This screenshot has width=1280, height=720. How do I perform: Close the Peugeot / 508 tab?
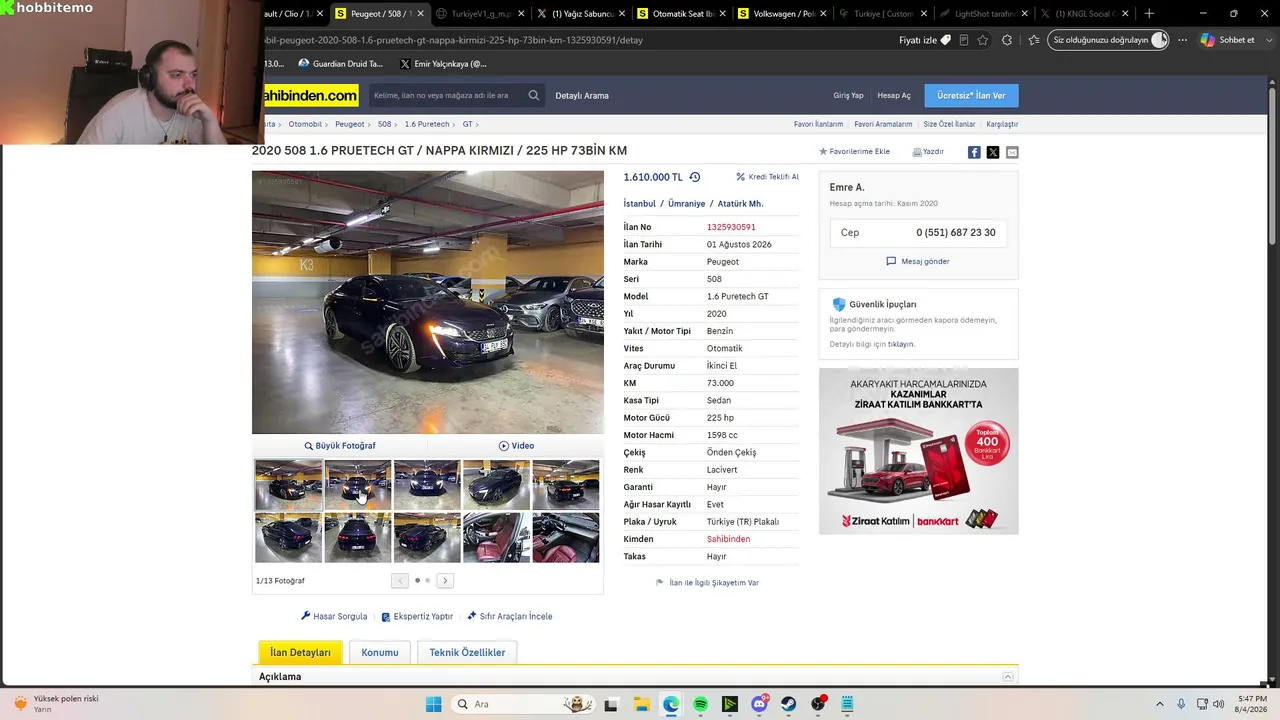click(421, 14)
